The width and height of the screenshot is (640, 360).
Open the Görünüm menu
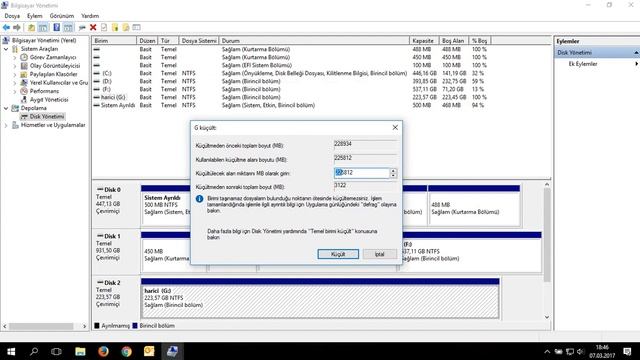[x=62, y=16]
